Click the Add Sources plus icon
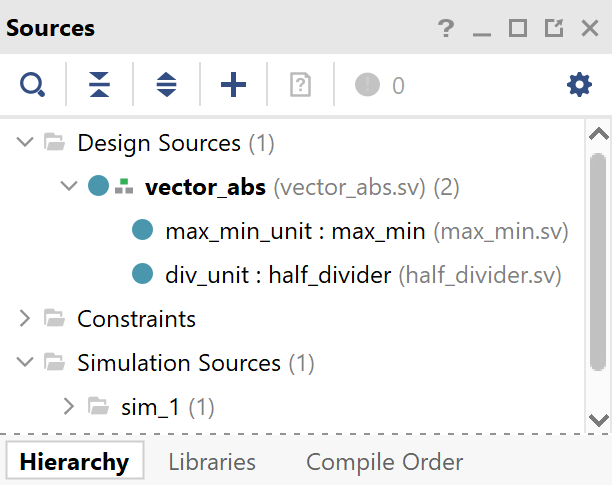This screenshot has height=485, width=612. [233, 85]
